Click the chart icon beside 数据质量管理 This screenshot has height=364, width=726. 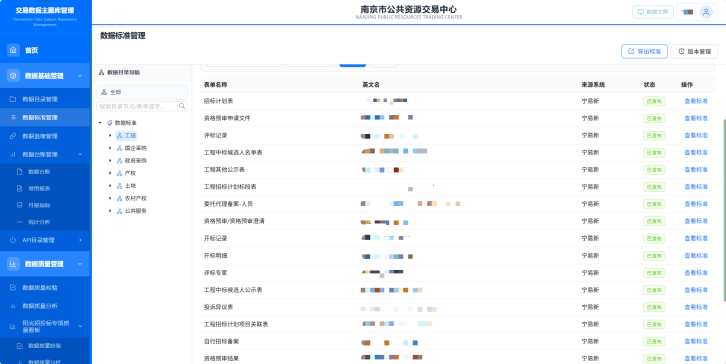pos(13,264)
